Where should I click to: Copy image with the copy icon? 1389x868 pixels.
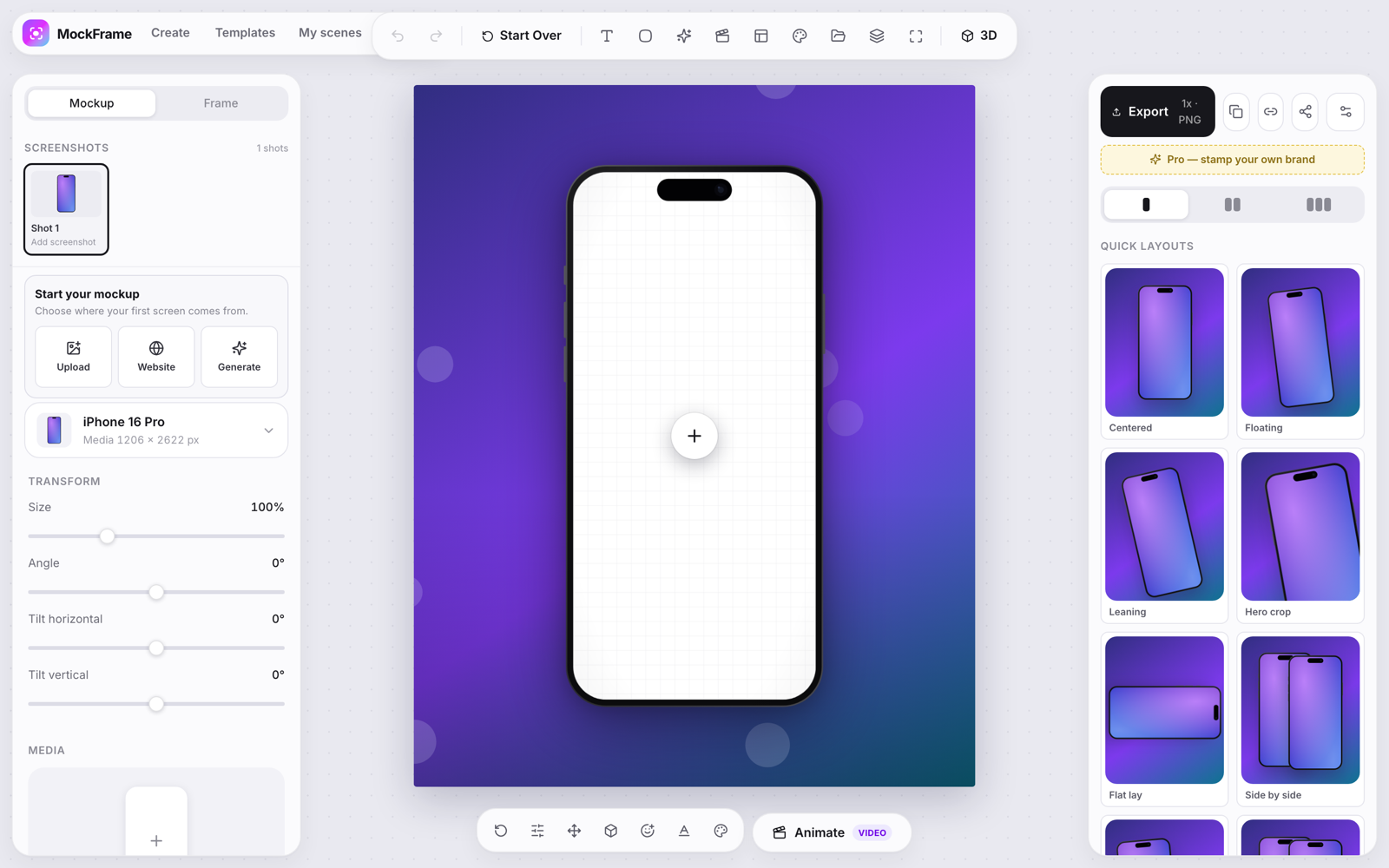1236,111
